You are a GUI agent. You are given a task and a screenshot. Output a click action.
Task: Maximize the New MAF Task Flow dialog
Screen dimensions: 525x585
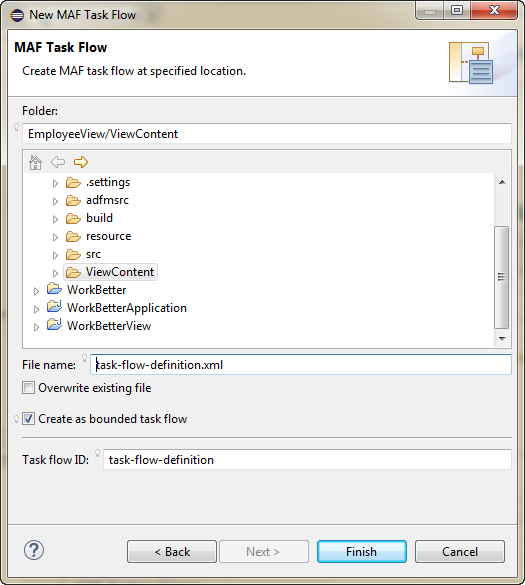click(x=457, y=10)
